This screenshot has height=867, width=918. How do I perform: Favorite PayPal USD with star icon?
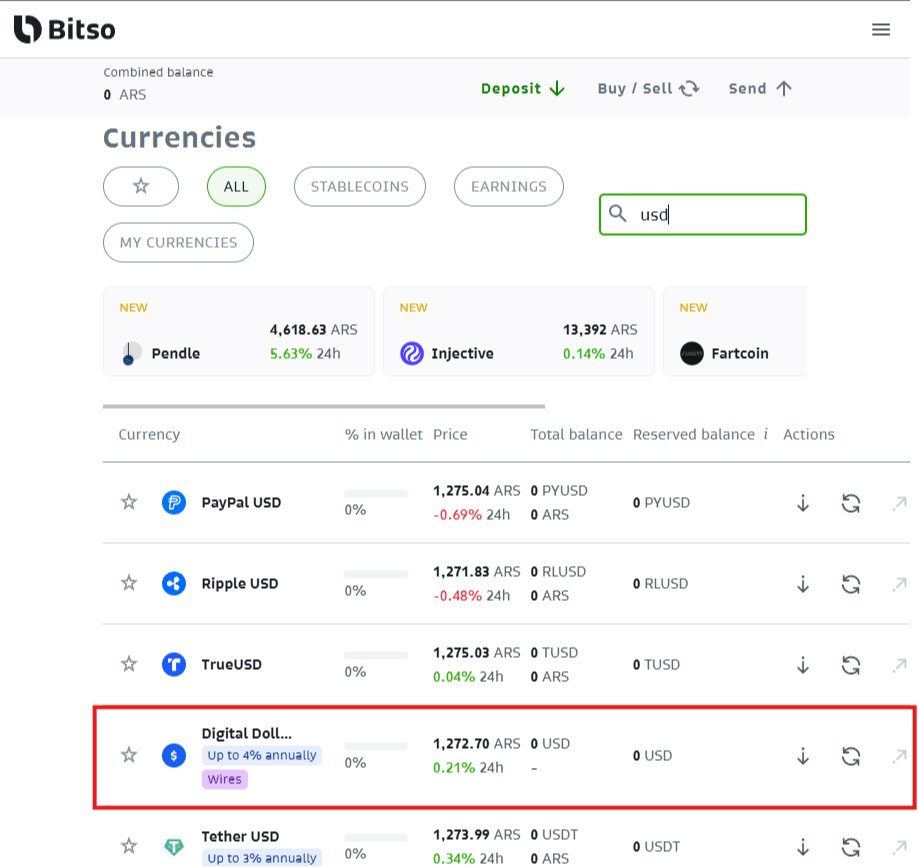129,502
